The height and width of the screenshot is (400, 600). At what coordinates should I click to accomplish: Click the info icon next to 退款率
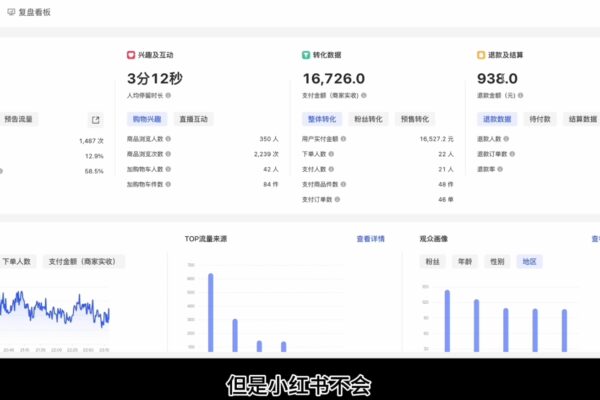click(x=500, y=169)
